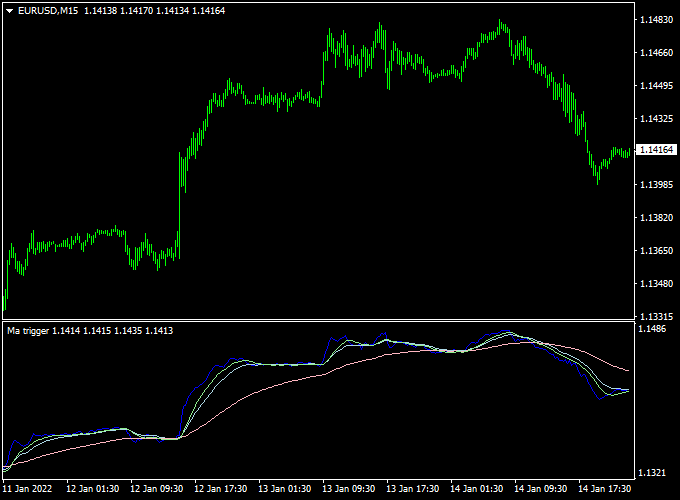680x500 pixels.
Task: Click the indicator scale maximum 1.1486
Action: 652,329
